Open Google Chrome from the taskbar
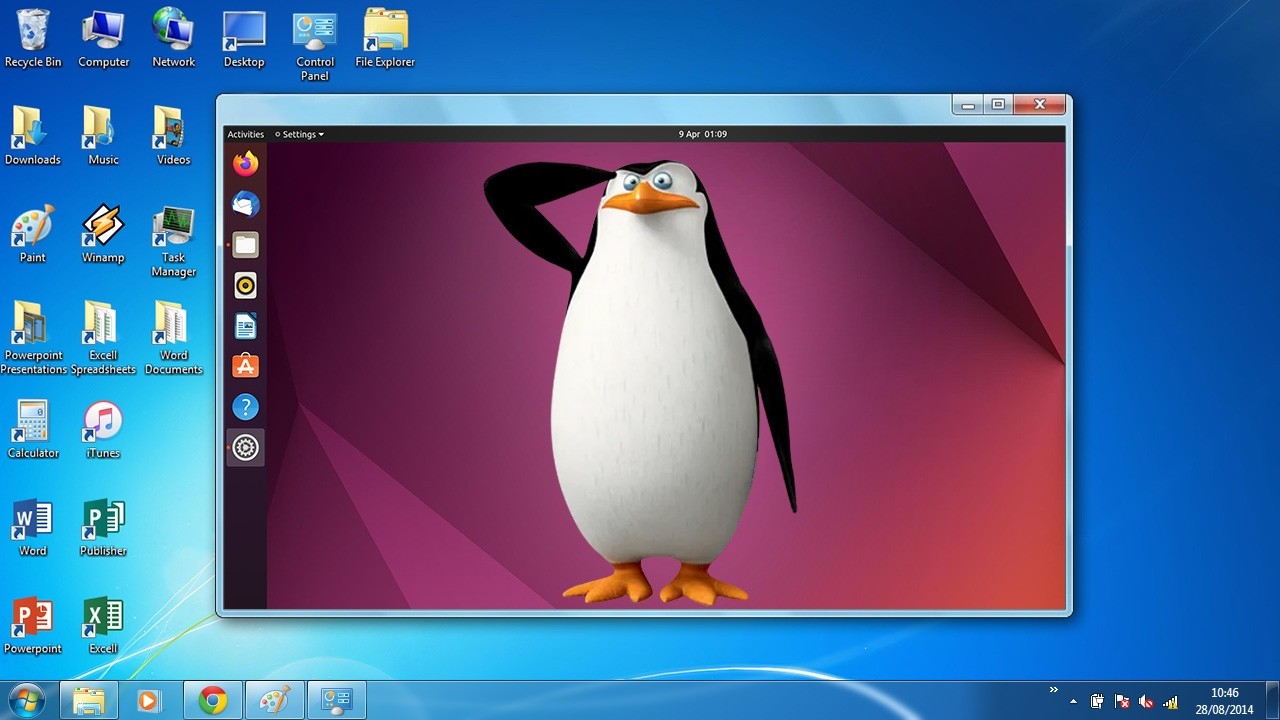1280x720 pixels. click(212, 700)
